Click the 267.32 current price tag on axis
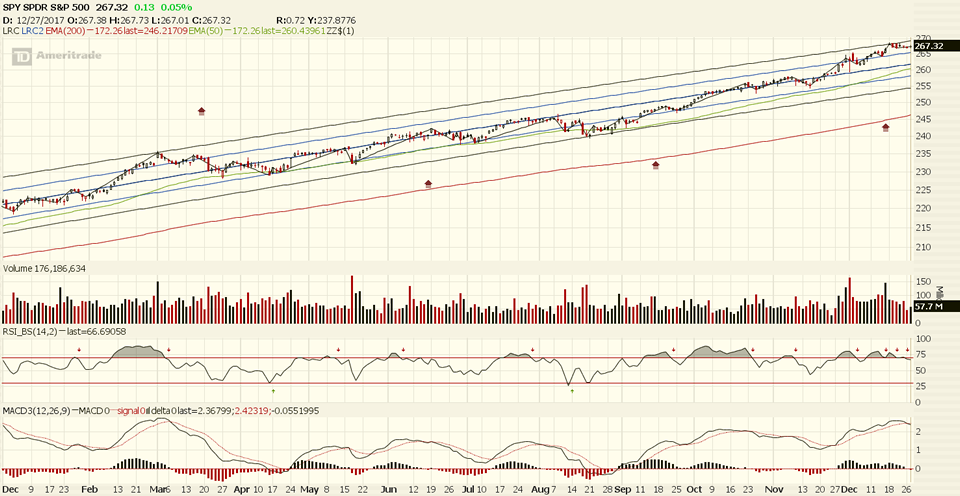Screen dimensions: 960x496 click(929, 46)
